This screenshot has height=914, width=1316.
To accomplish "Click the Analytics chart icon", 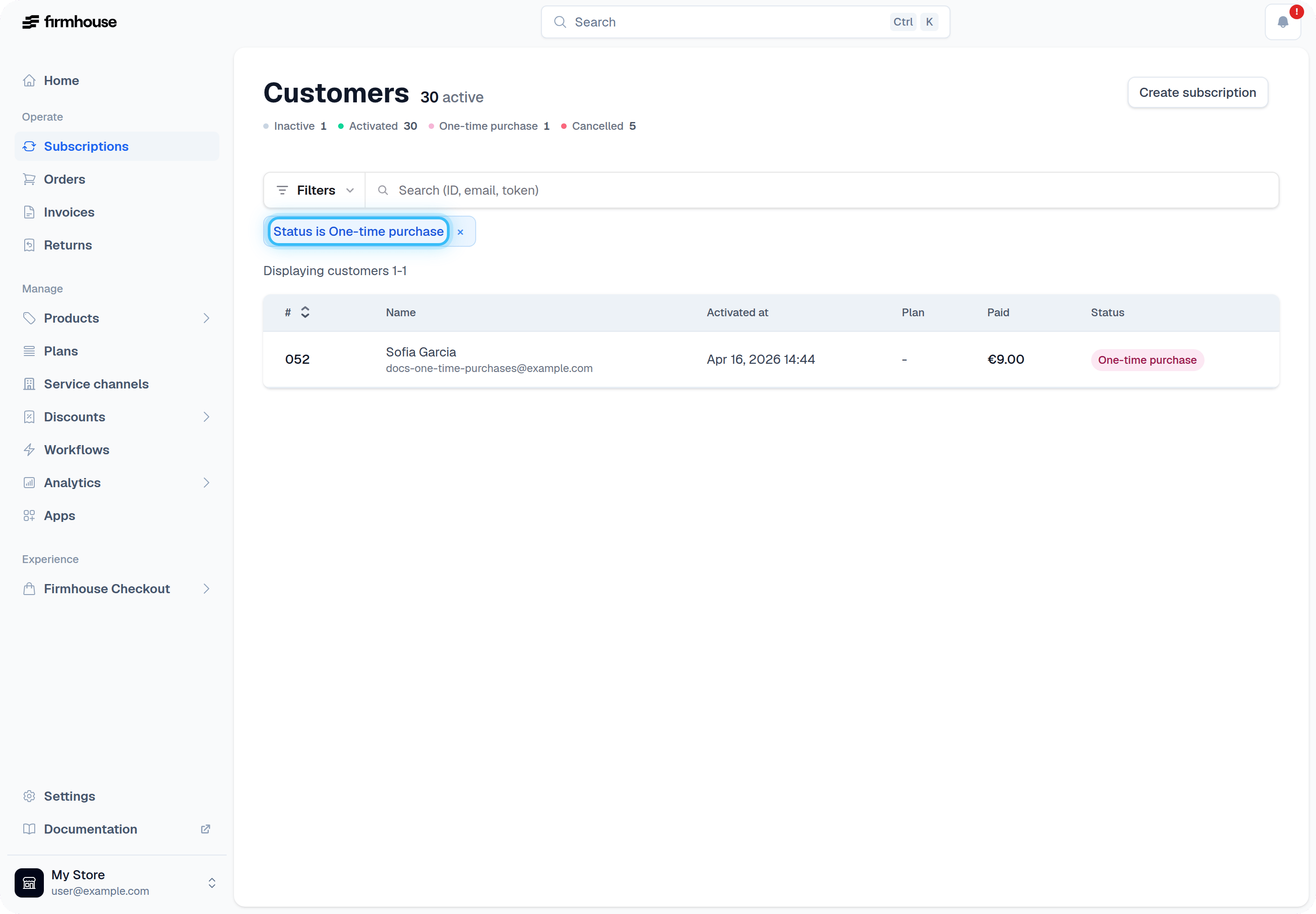I will tap(29, 483).
